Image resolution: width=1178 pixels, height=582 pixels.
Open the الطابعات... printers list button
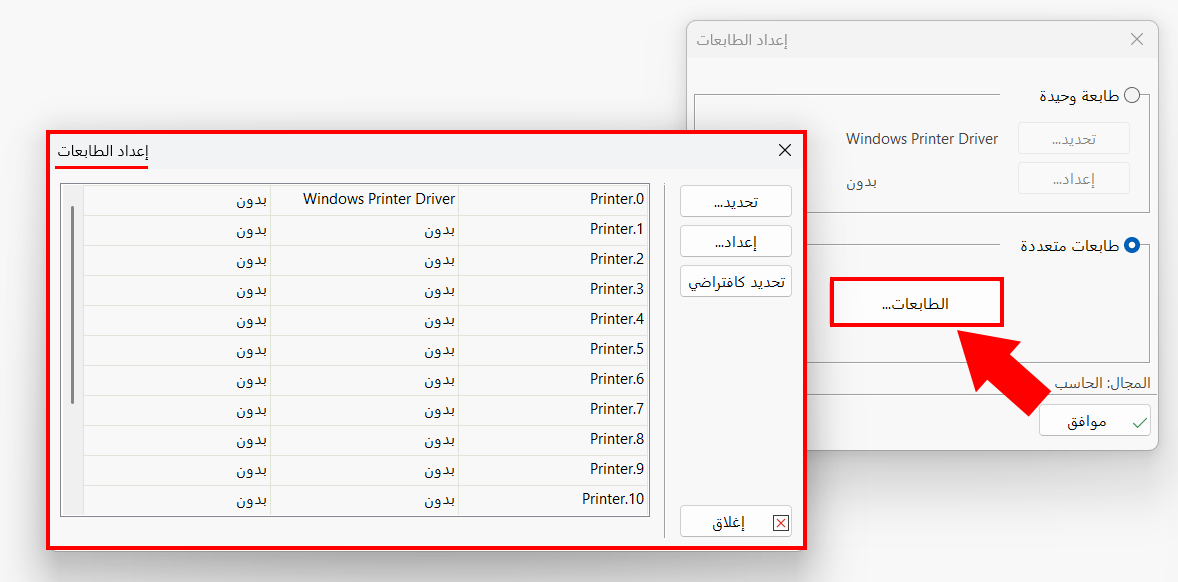(x=916, y=303)
